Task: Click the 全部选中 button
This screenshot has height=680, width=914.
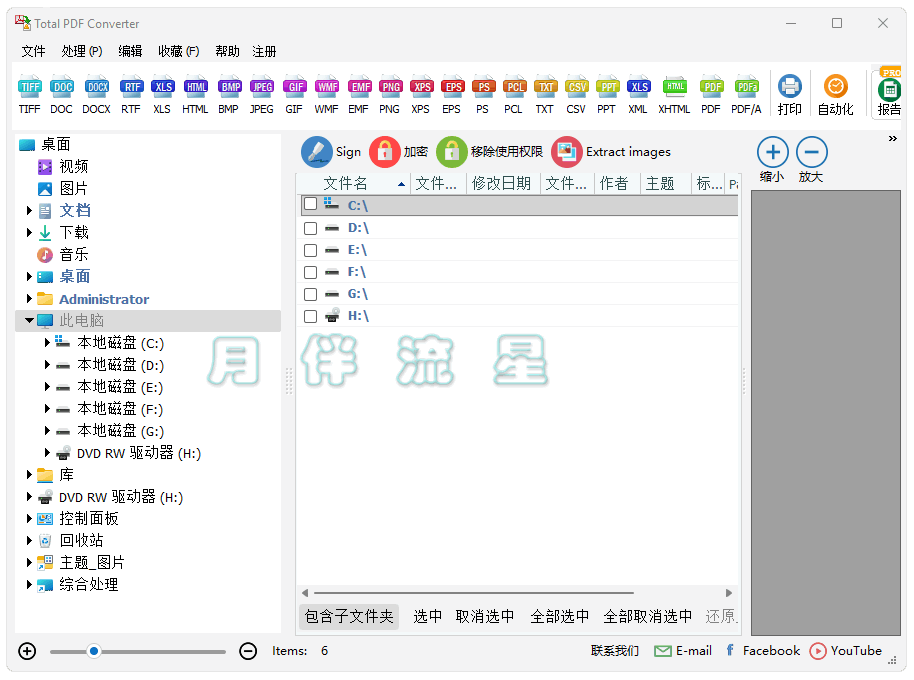Action: pos(560,616)
